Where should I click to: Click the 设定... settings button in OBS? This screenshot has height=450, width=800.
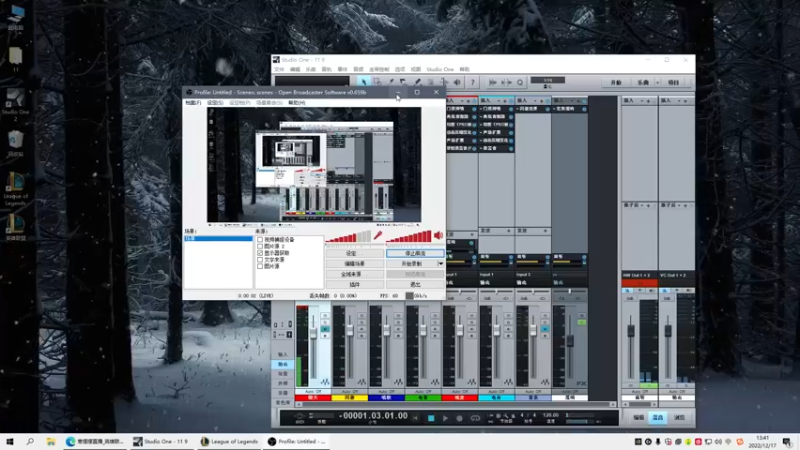tap(355, 253)
